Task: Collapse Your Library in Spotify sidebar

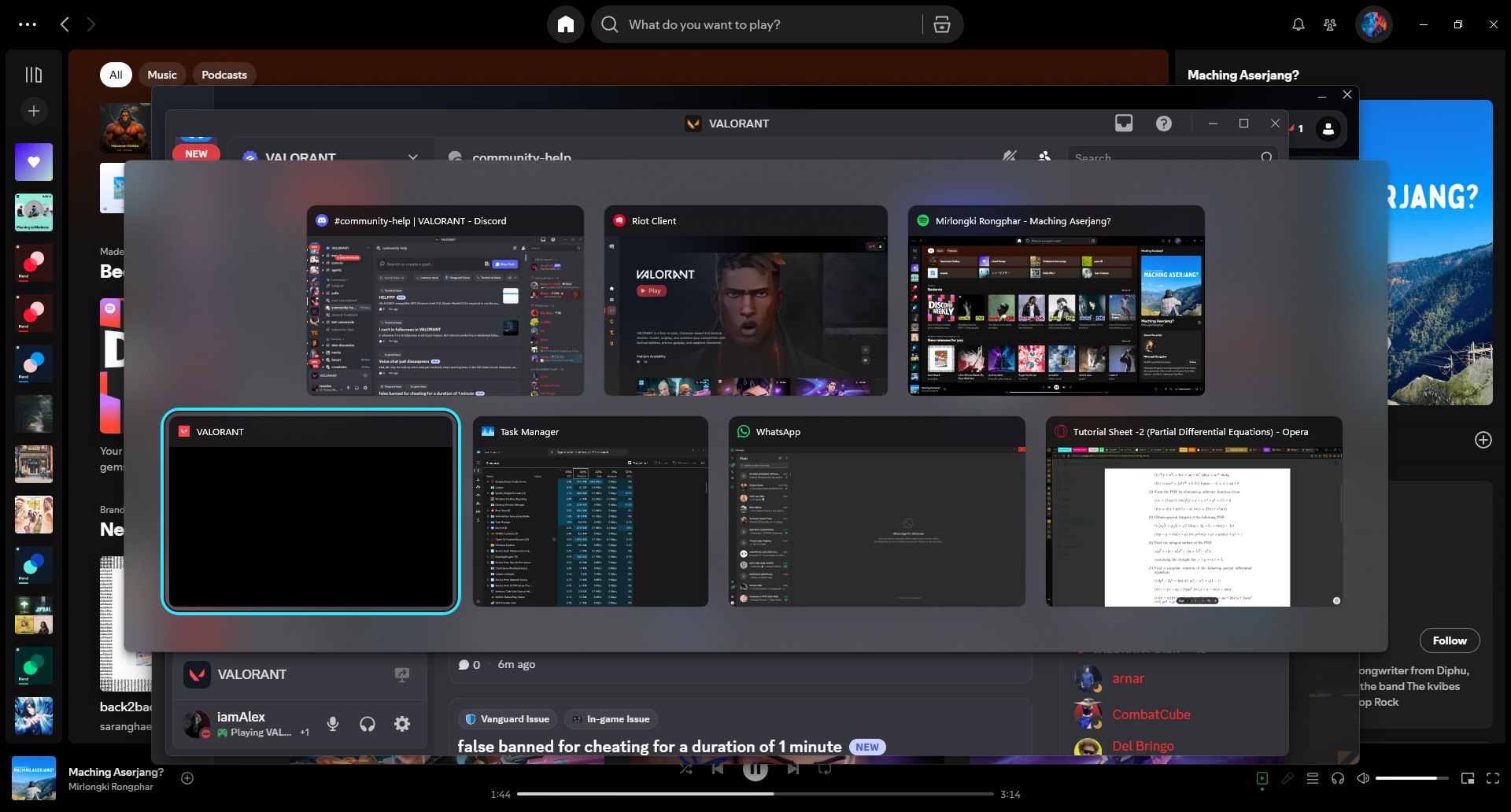Action: (x=34, y=75)
